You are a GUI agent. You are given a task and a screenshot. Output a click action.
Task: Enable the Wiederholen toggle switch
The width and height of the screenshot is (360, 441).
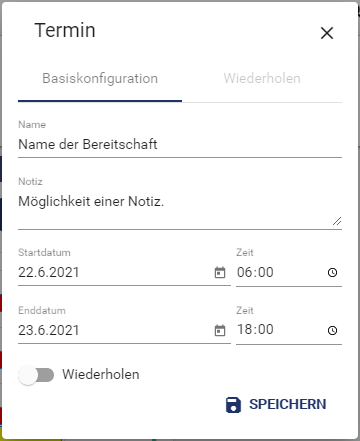coord(36,375)
